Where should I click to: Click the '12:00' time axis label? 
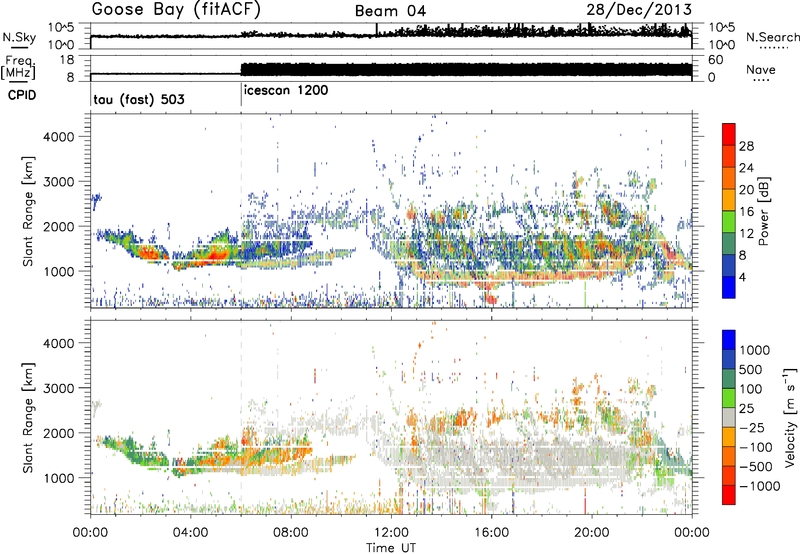pos(391,533)
